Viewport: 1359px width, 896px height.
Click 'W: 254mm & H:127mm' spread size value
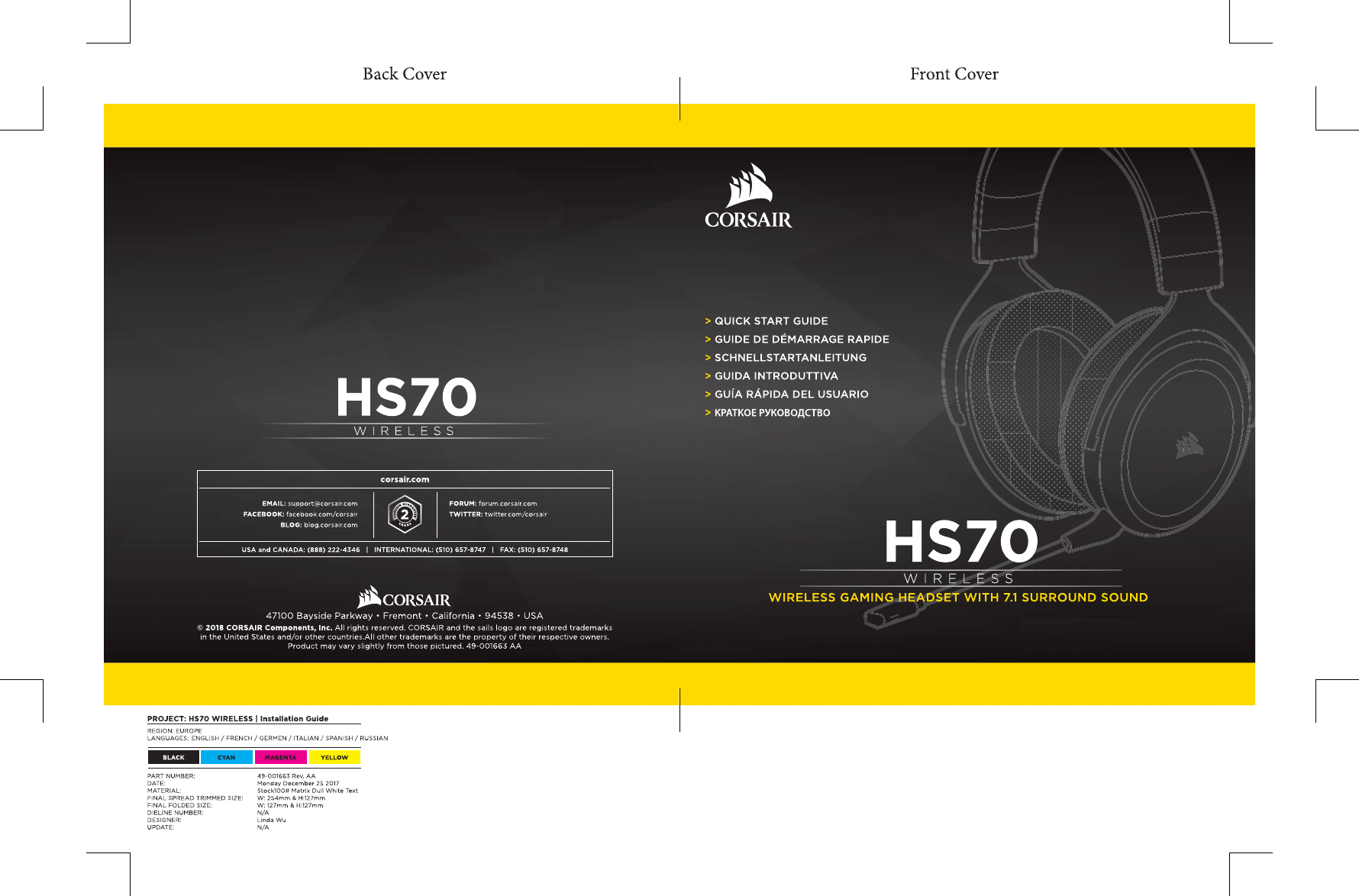coord(291,798)
